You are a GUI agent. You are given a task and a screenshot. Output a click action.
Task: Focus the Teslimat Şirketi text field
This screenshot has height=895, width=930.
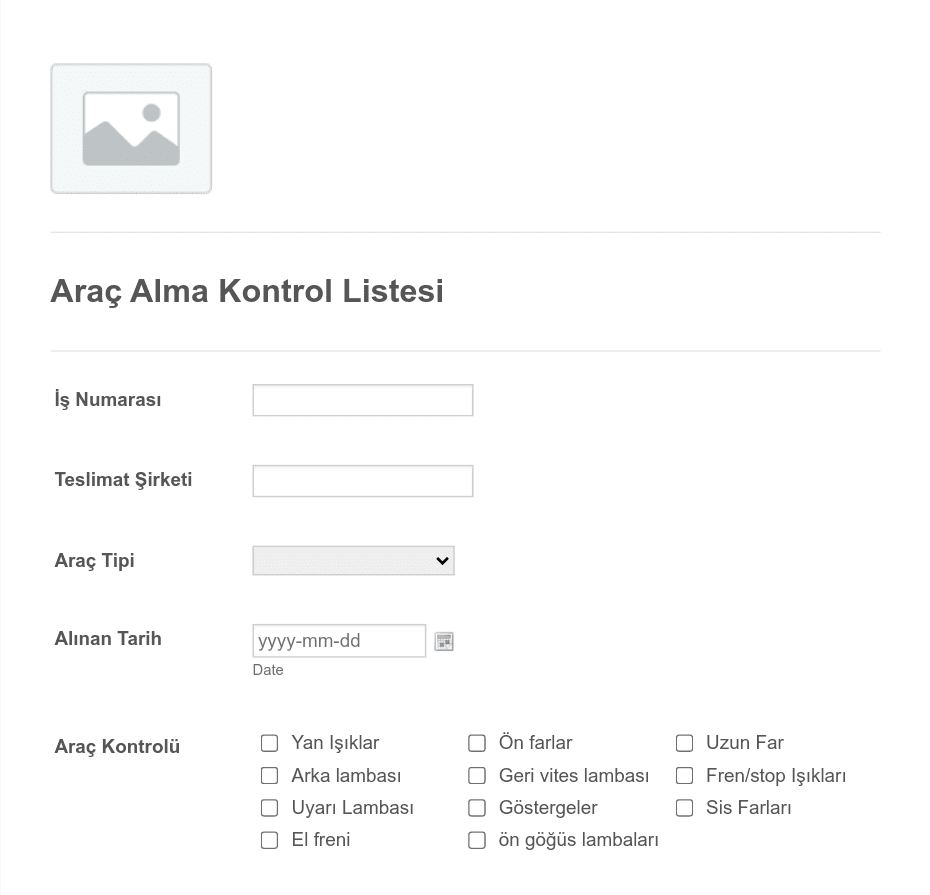click(x=363, y=481)
